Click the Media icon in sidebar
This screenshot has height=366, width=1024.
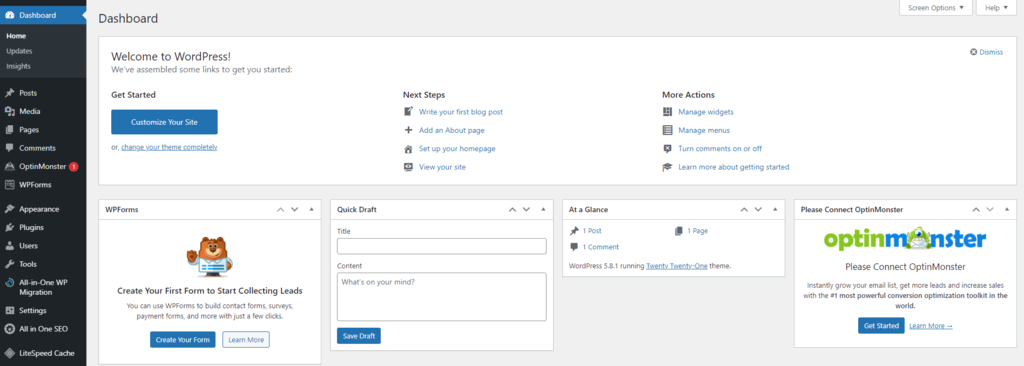(x=9, y=112)
